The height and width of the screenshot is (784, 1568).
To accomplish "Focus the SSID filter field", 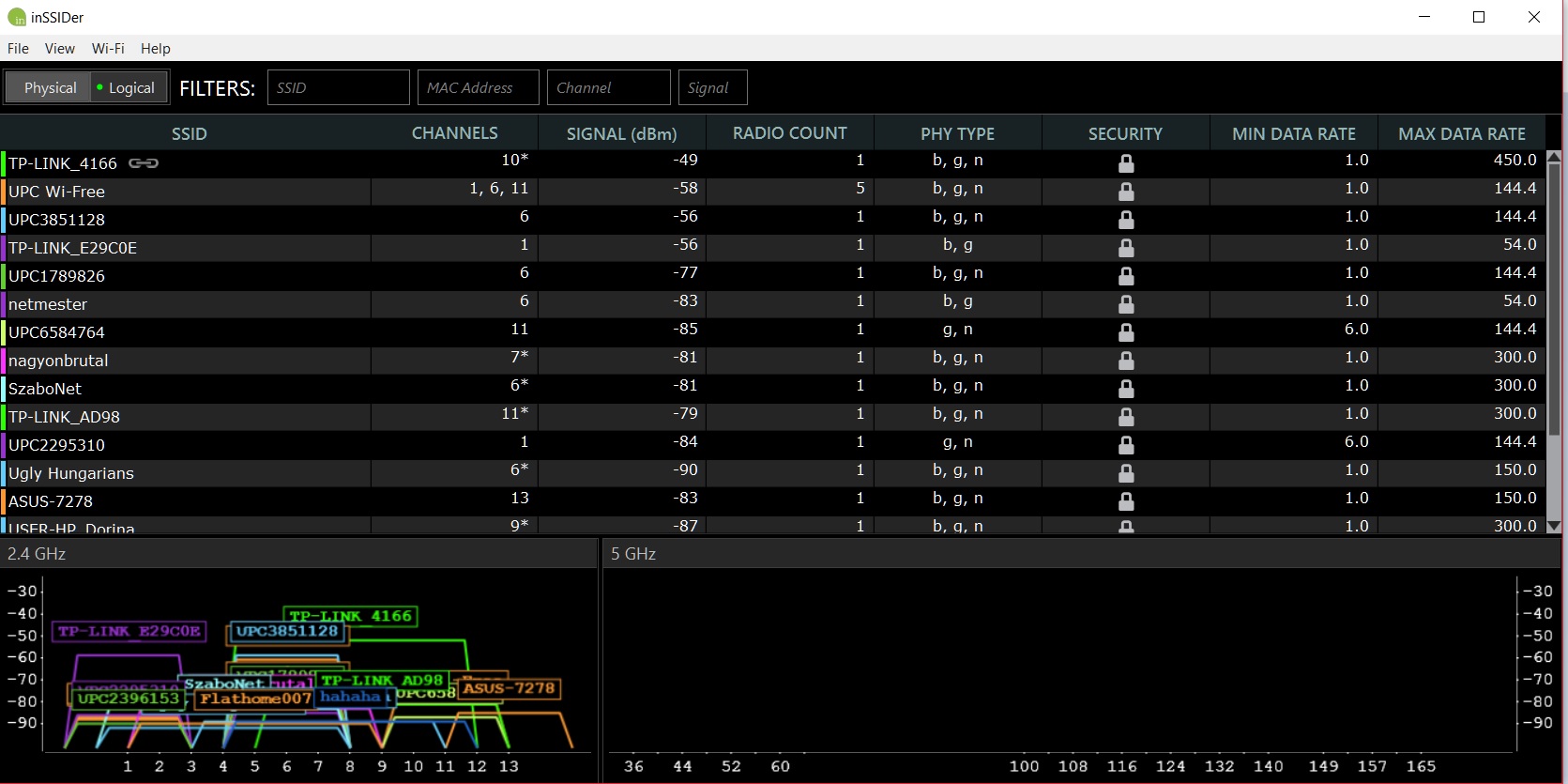I will tap(339, 87).
